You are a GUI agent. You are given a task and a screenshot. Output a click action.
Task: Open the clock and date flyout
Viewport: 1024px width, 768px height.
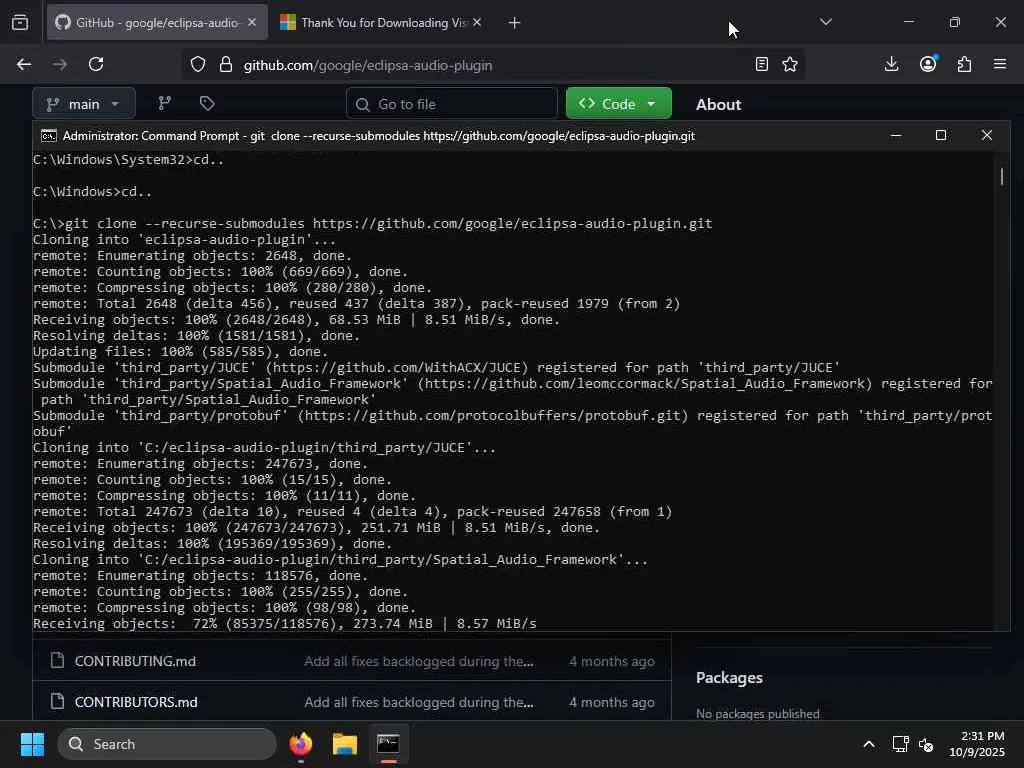pyautogui.click(x=977, y=744)
